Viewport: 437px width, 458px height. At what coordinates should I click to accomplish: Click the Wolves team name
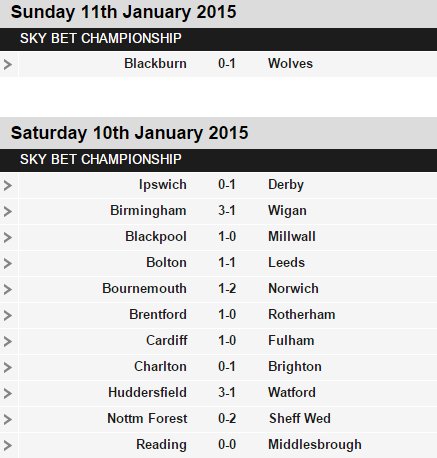[x=290, y=63]
